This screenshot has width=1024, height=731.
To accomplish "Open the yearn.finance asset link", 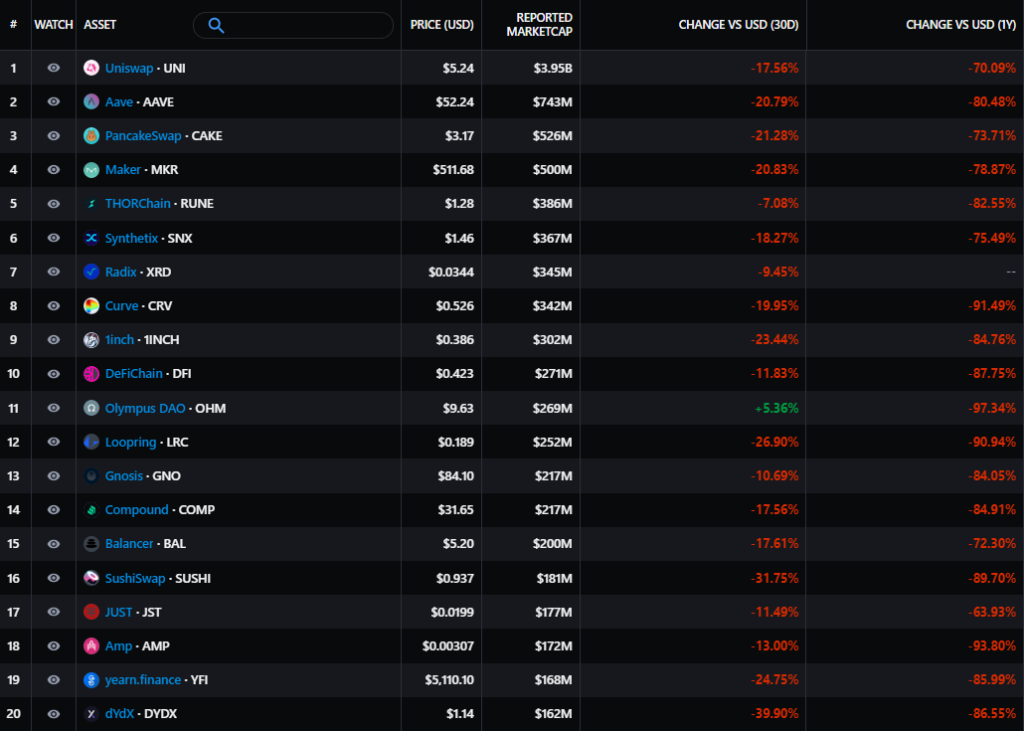I will [x=144, y=680].
